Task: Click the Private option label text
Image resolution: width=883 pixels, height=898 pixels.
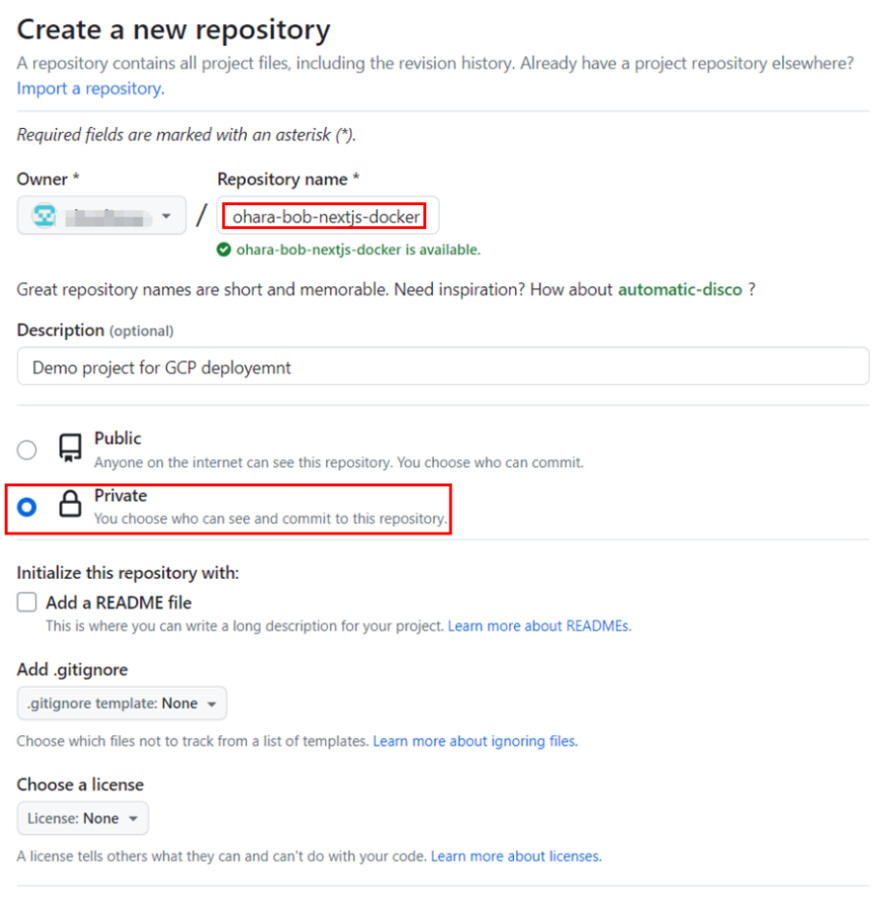Action: coord(120,495)
